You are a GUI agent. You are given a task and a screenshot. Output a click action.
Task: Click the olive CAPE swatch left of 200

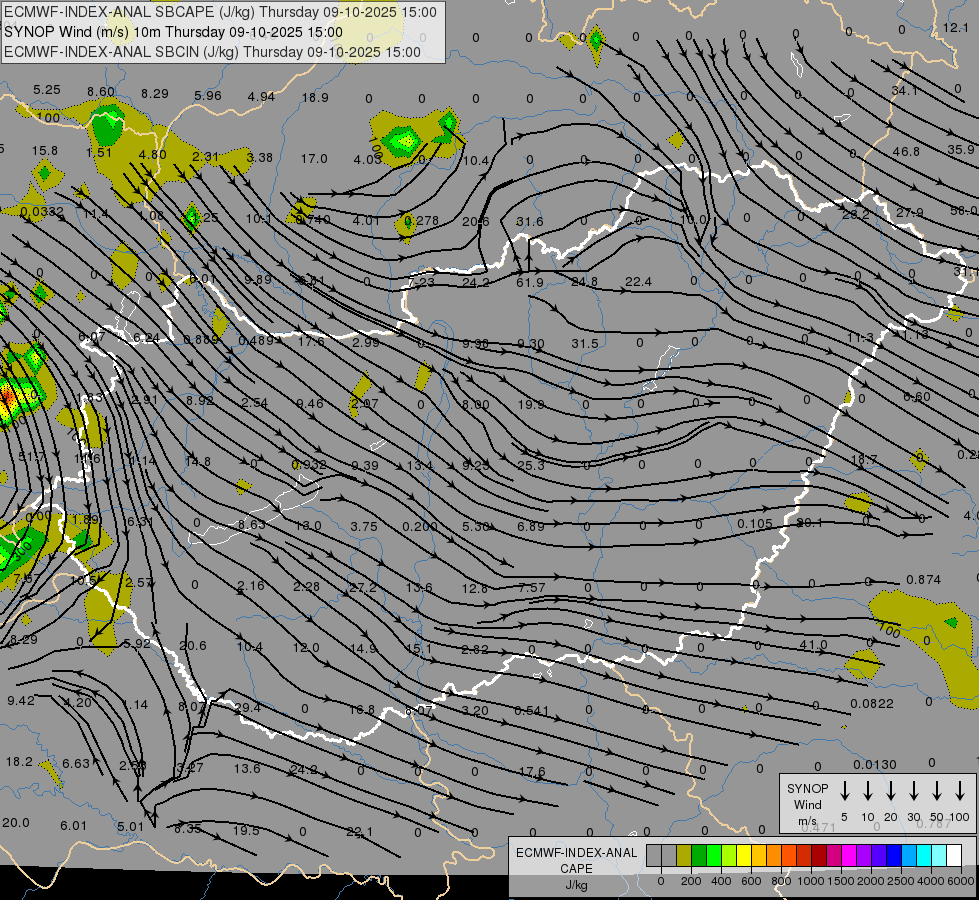pyautogui.click(x=684, y=855)
